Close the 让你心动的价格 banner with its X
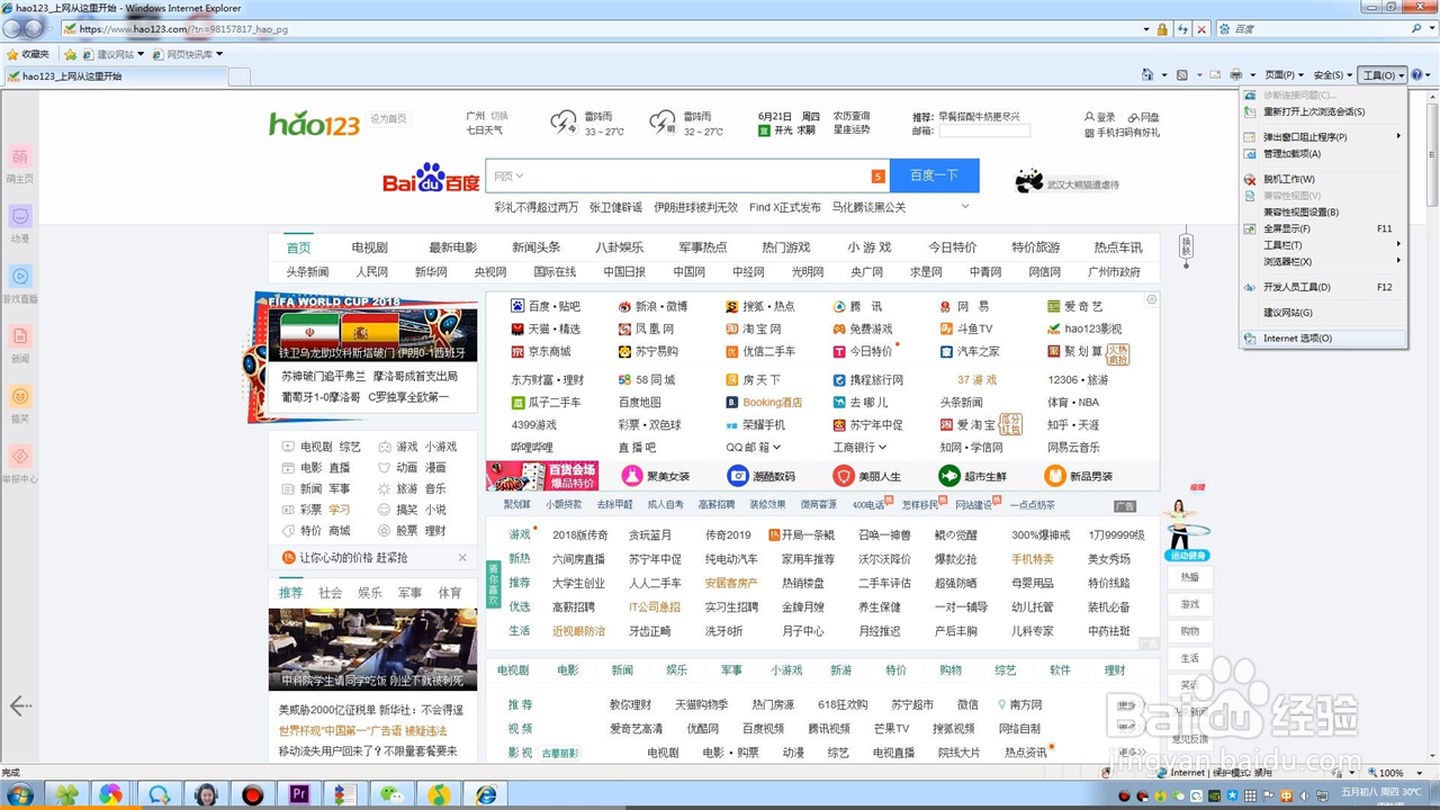This screenshot has width=1440, height=810. tap(462, 558)
